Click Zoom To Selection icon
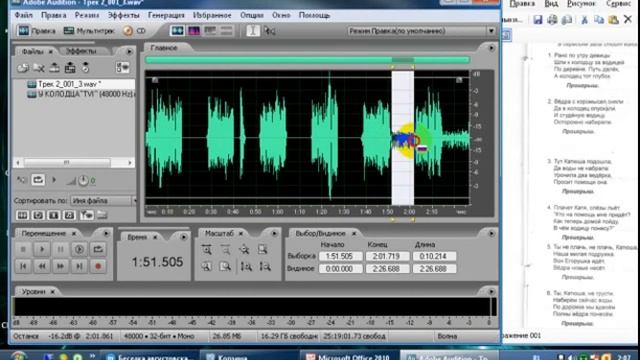The height and width of the screenshot is (360, 640). (x=262, y=249)
